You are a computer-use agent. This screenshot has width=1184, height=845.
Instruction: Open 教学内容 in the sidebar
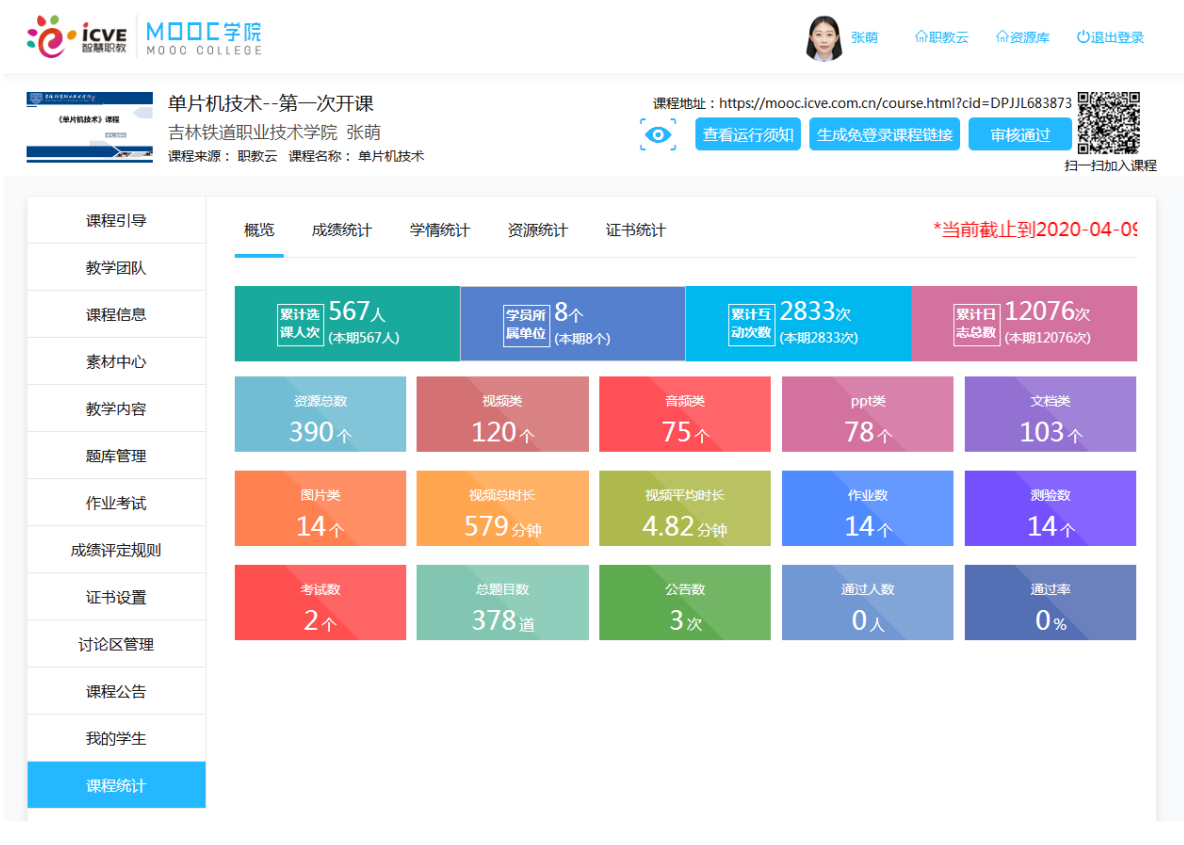click(116, 409)
